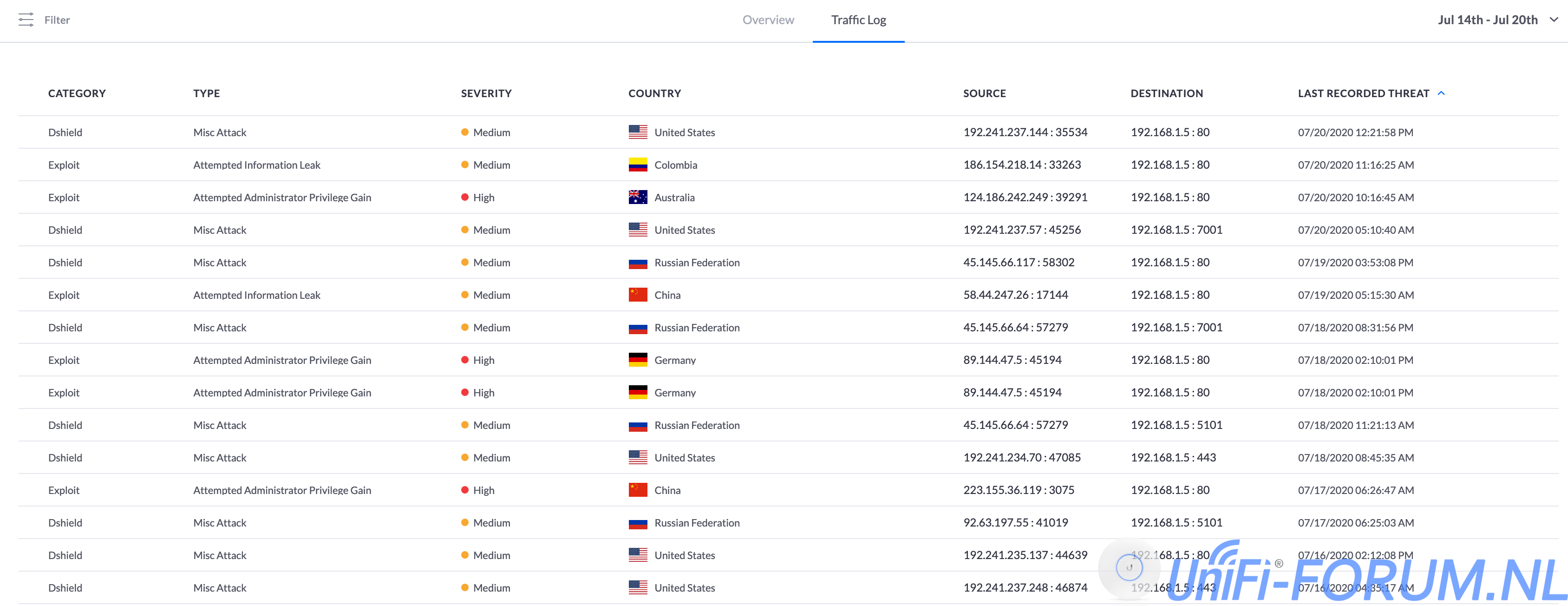Switch to the Overview tab
Screen dimensions: 1568x606
[768, 20]
